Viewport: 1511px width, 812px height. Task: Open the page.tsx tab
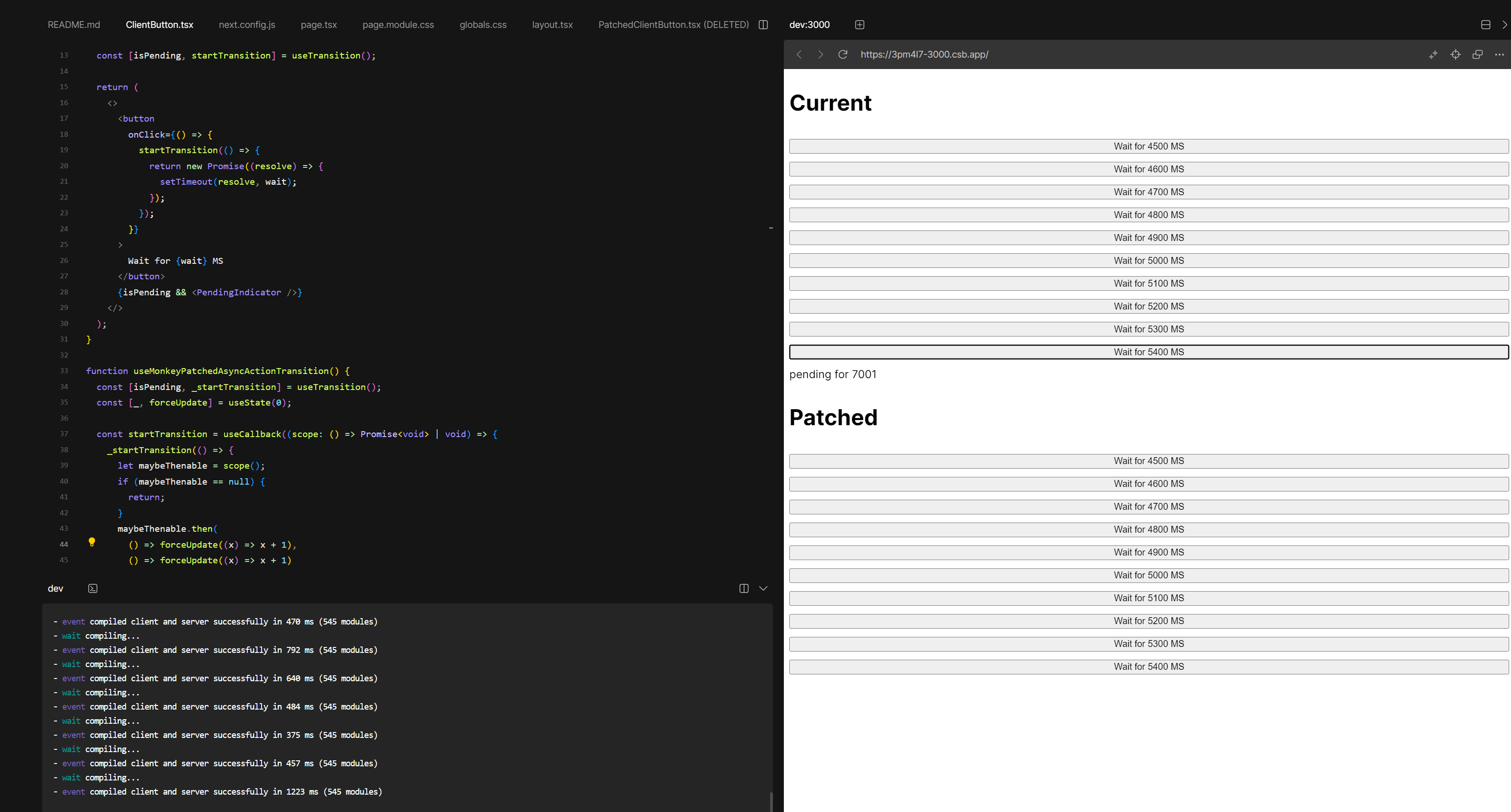click(x=319, y=25)
